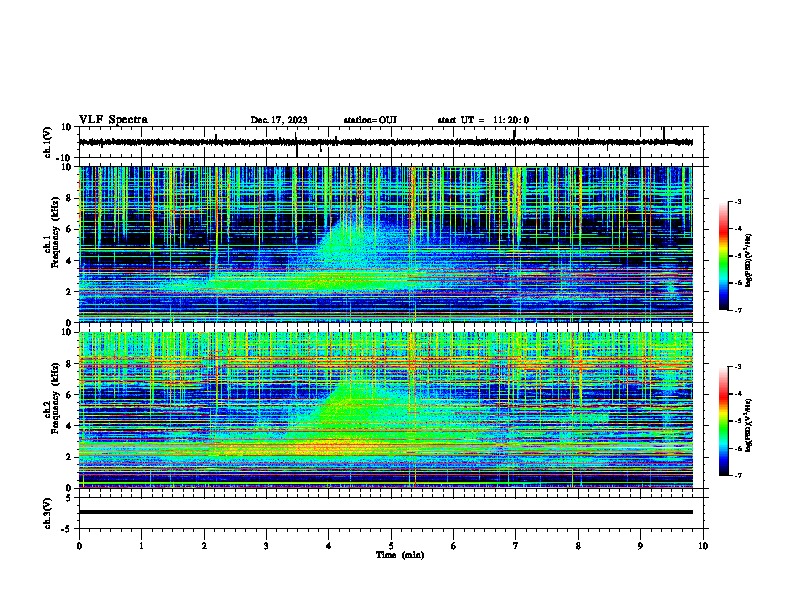Image resolution: width=792 pixels, height=612 pixels.
Task: Click the "-7" tick on ch.2 colorbar
Action: coord(738,475)
